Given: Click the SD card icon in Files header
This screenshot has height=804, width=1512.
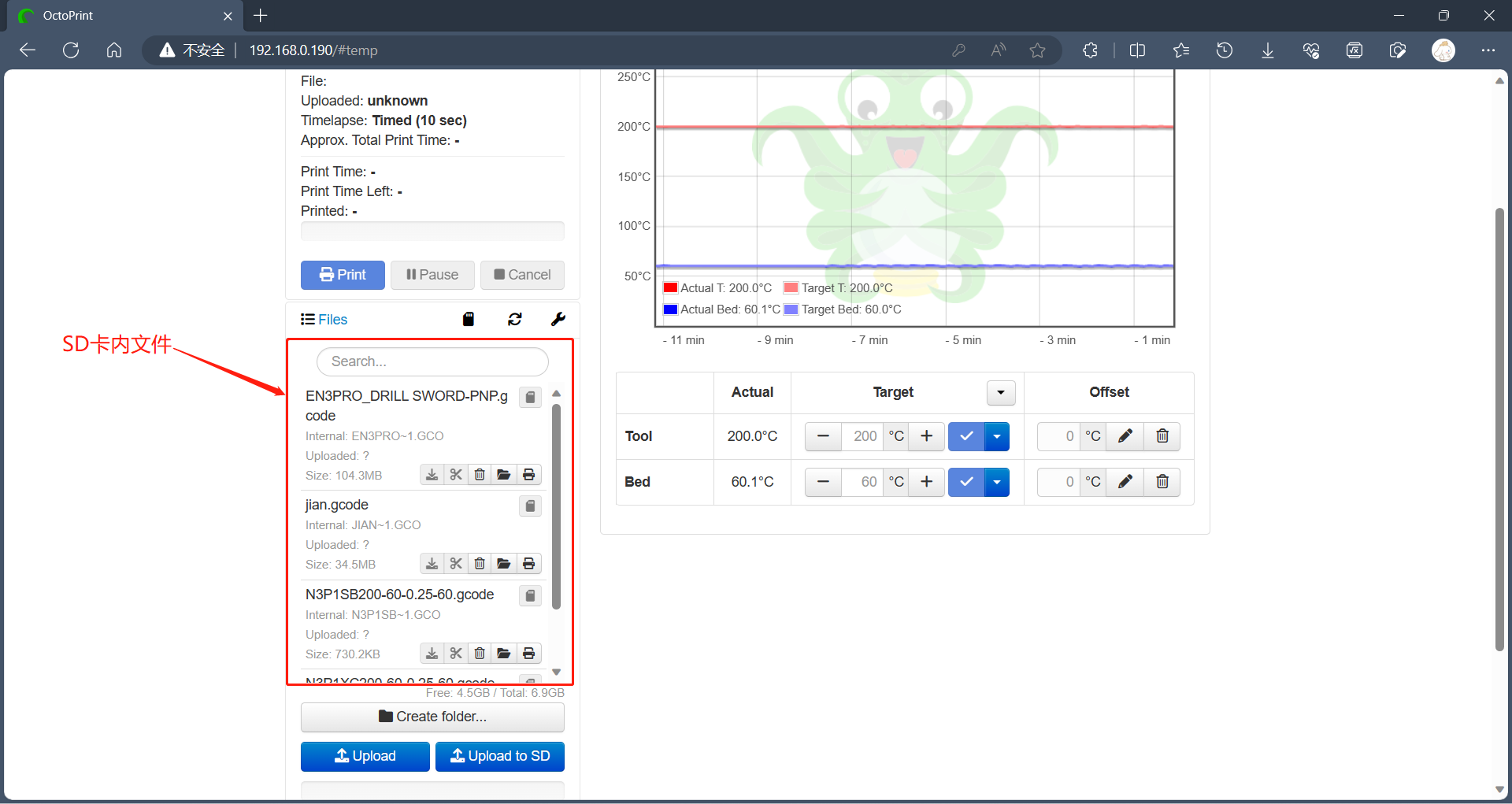Looking at the screenshot, I should point(469,319).
